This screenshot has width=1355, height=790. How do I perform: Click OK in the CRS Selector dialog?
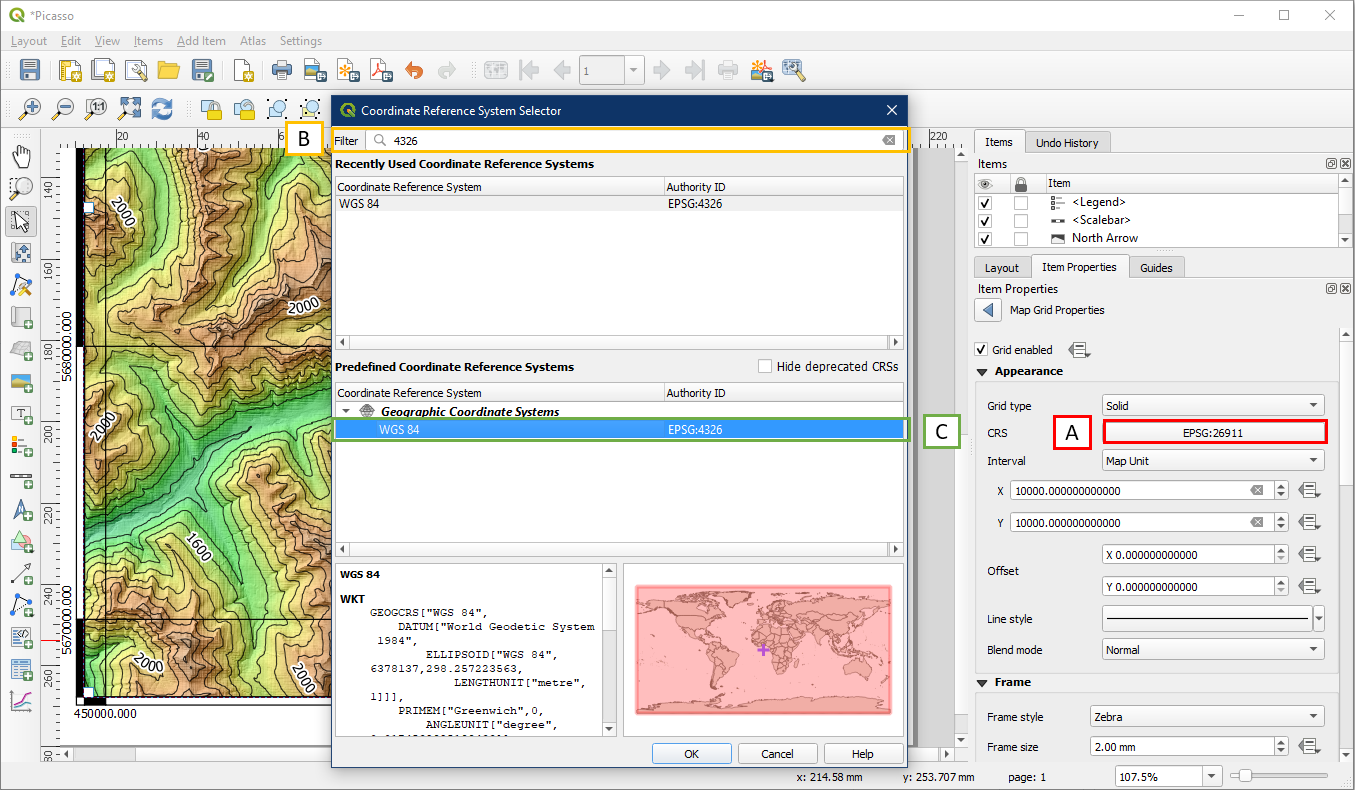click(x=691, y=754)
